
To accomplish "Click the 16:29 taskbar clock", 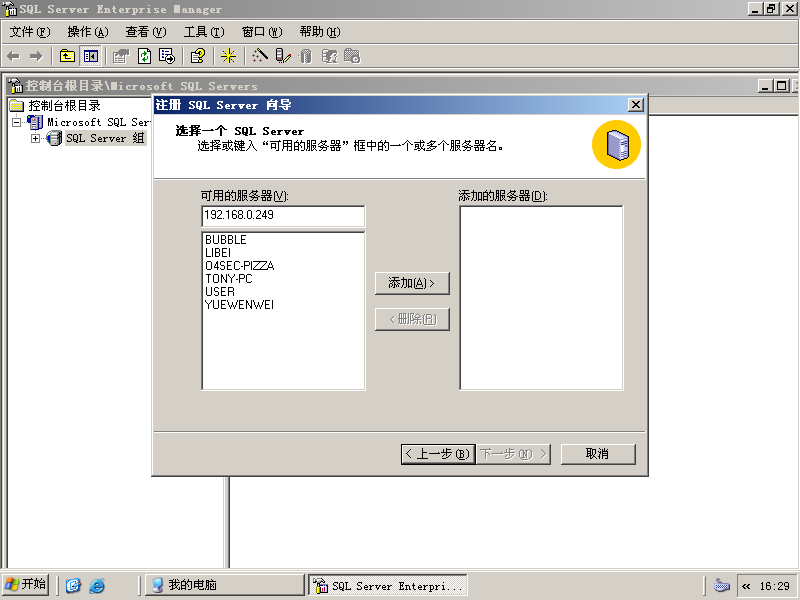I will click(774, 586).
